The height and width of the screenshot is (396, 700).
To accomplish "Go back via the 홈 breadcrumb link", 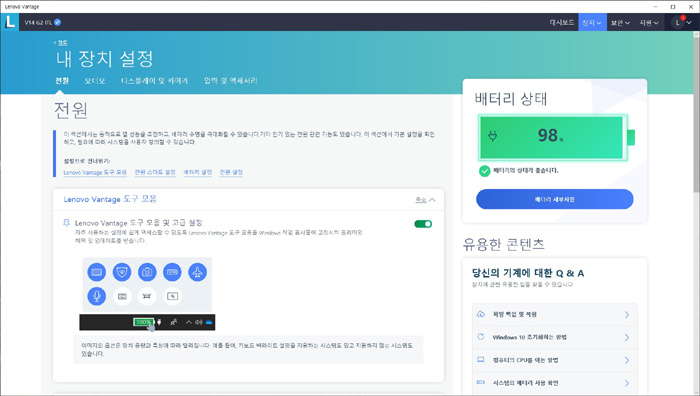I will (62, 43).
